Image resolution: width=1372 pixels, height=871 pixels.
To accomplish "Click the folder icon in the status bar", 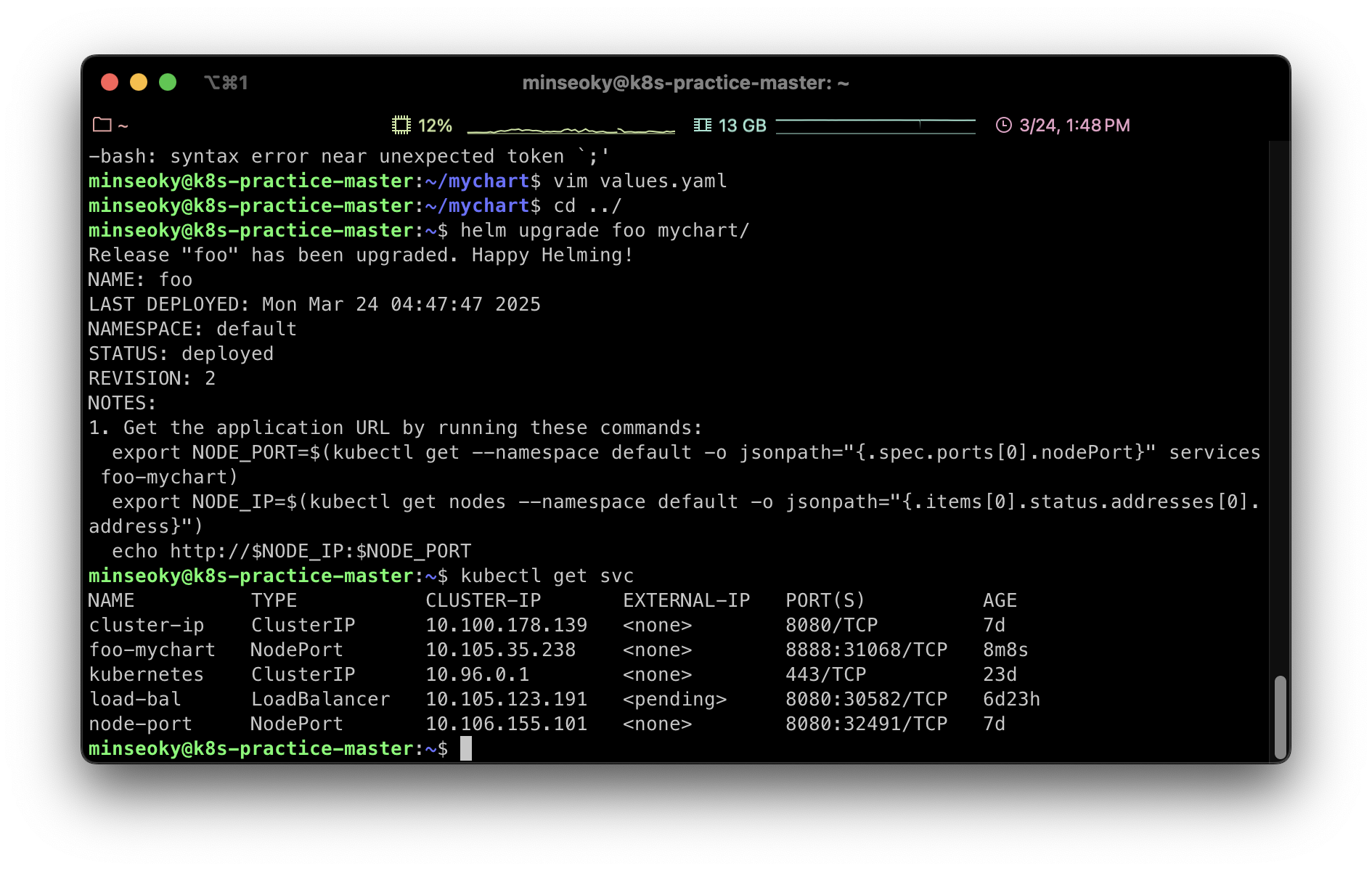I will (102, 125).
